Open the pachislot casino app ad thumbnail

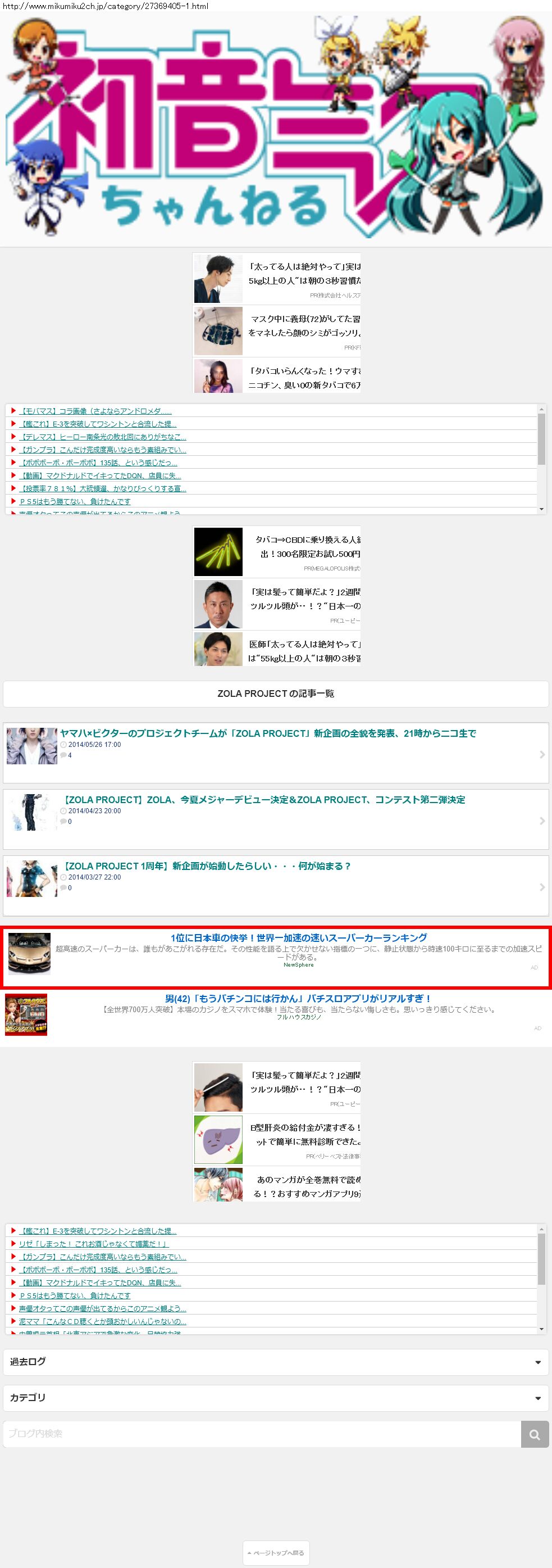click(26, 1014)
